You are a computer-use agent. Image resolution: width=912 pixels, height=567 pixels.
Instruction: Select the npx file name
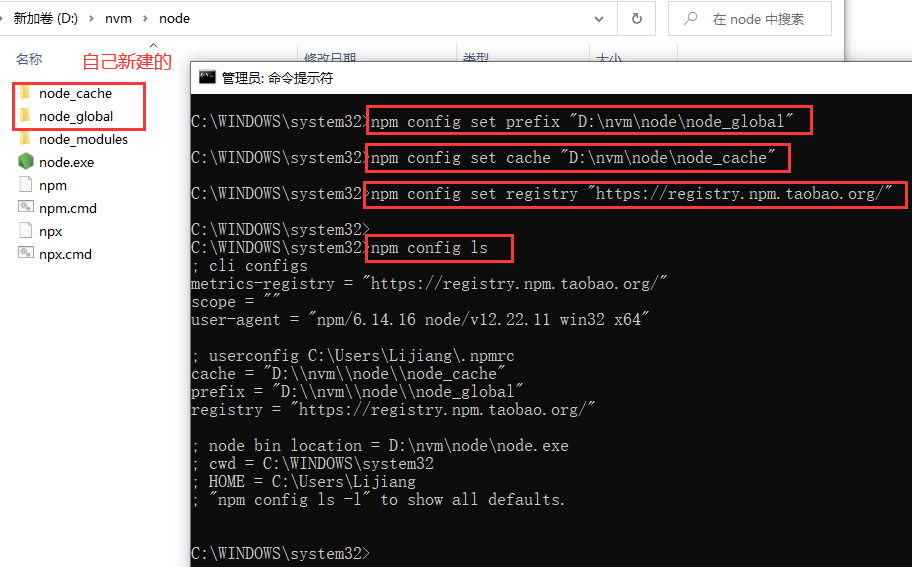[x=51, y=231]
